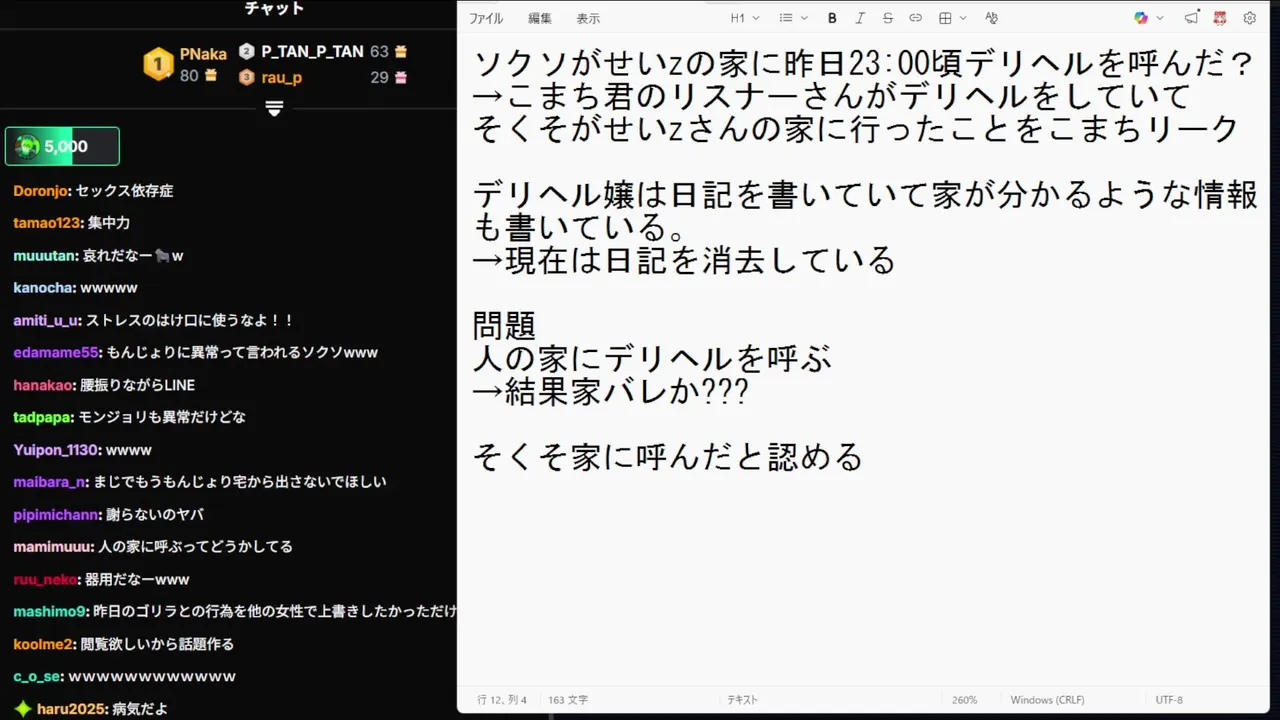Click P_TAN_P_TAN in the leaderboard
This screenshot has height=720, width=1280.
click(312, 51)
